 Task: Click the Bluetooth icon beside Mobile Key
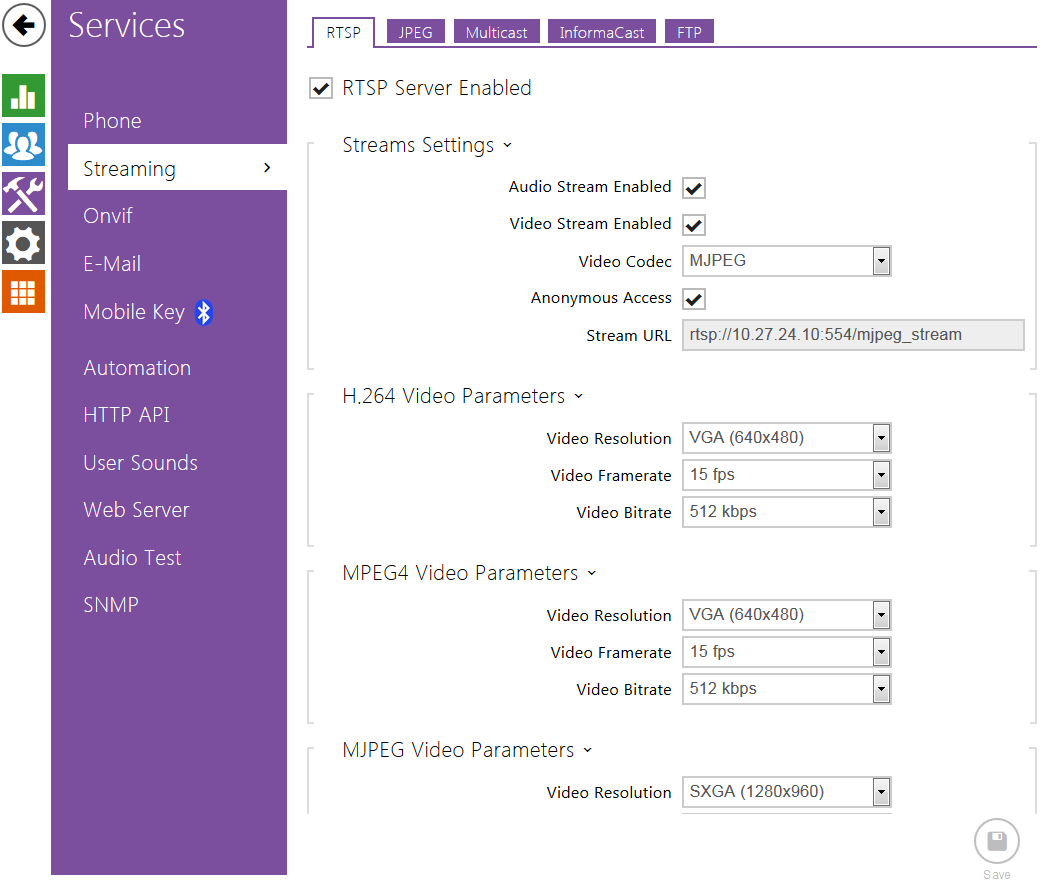coord(204,313)
